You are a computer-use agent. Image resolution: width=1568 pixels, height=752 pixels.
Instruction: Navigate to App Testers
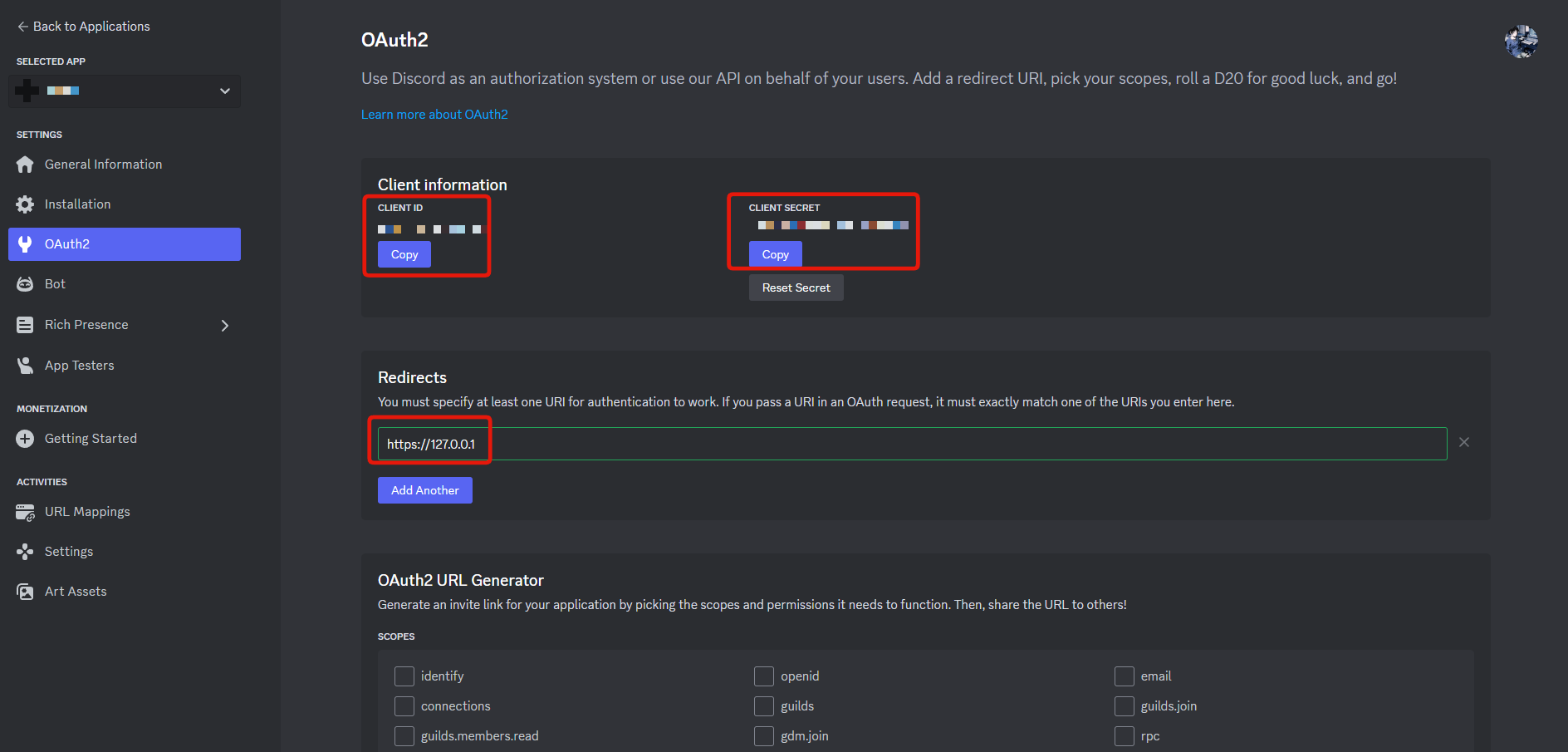(x=125, y=366)
